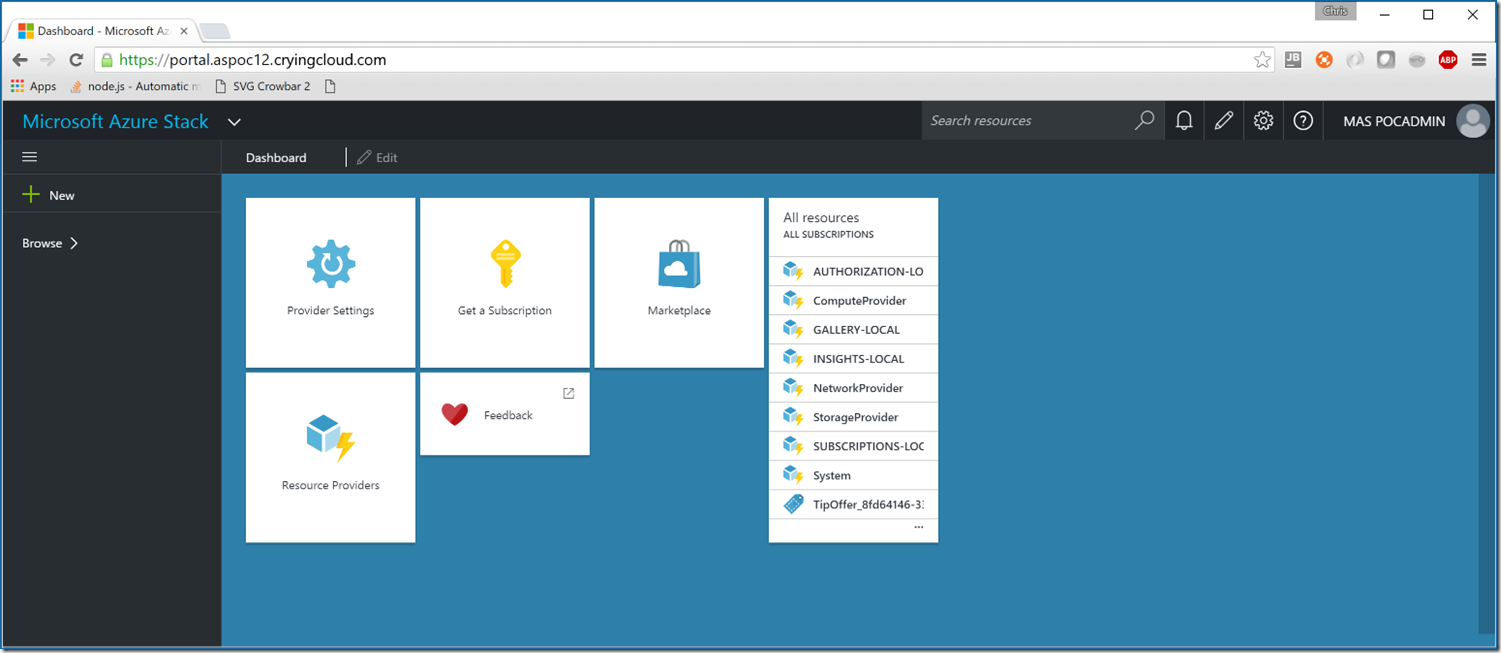The image size is (1501, 653).
Task: Open the GALLERY-LOCAL resource
Action: pyautogui.click(x=853, y=329)
